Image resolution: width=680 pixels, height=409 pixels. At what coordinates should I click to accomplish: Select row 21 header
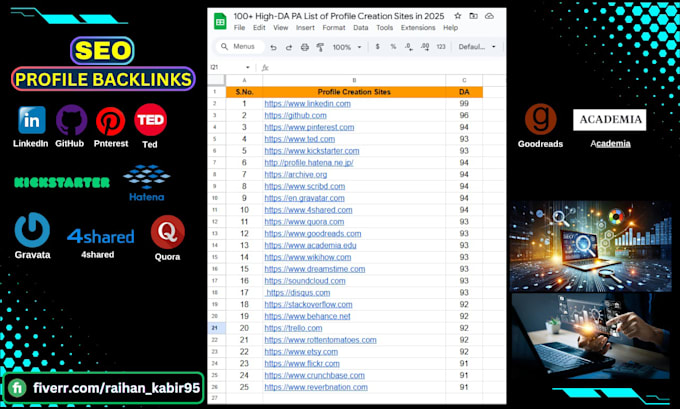pos(216,328)
